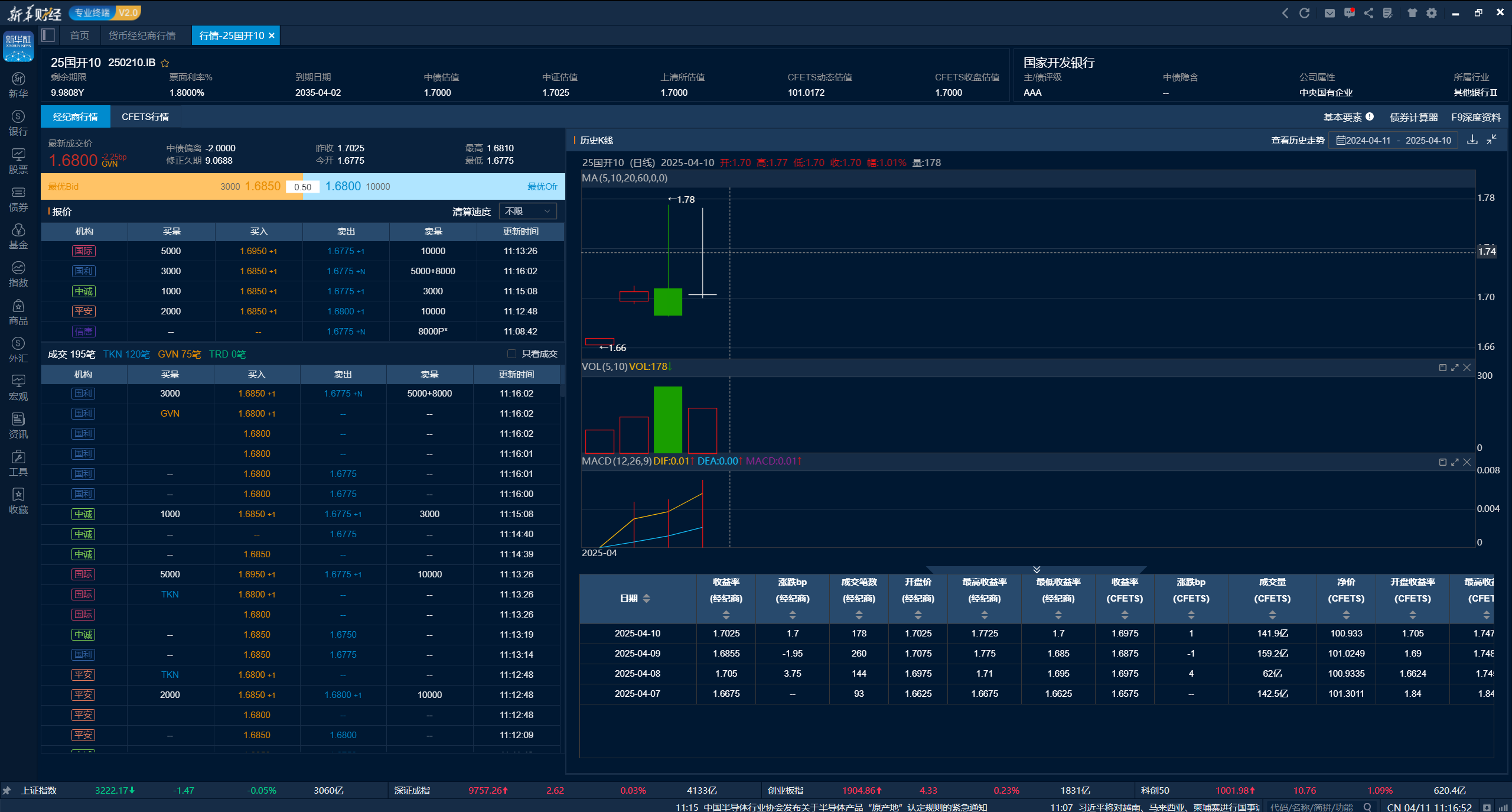Viewport: 1512px width, 812px height.
Task: Open 债券 section in left sidebar
Action: [18, 199]
